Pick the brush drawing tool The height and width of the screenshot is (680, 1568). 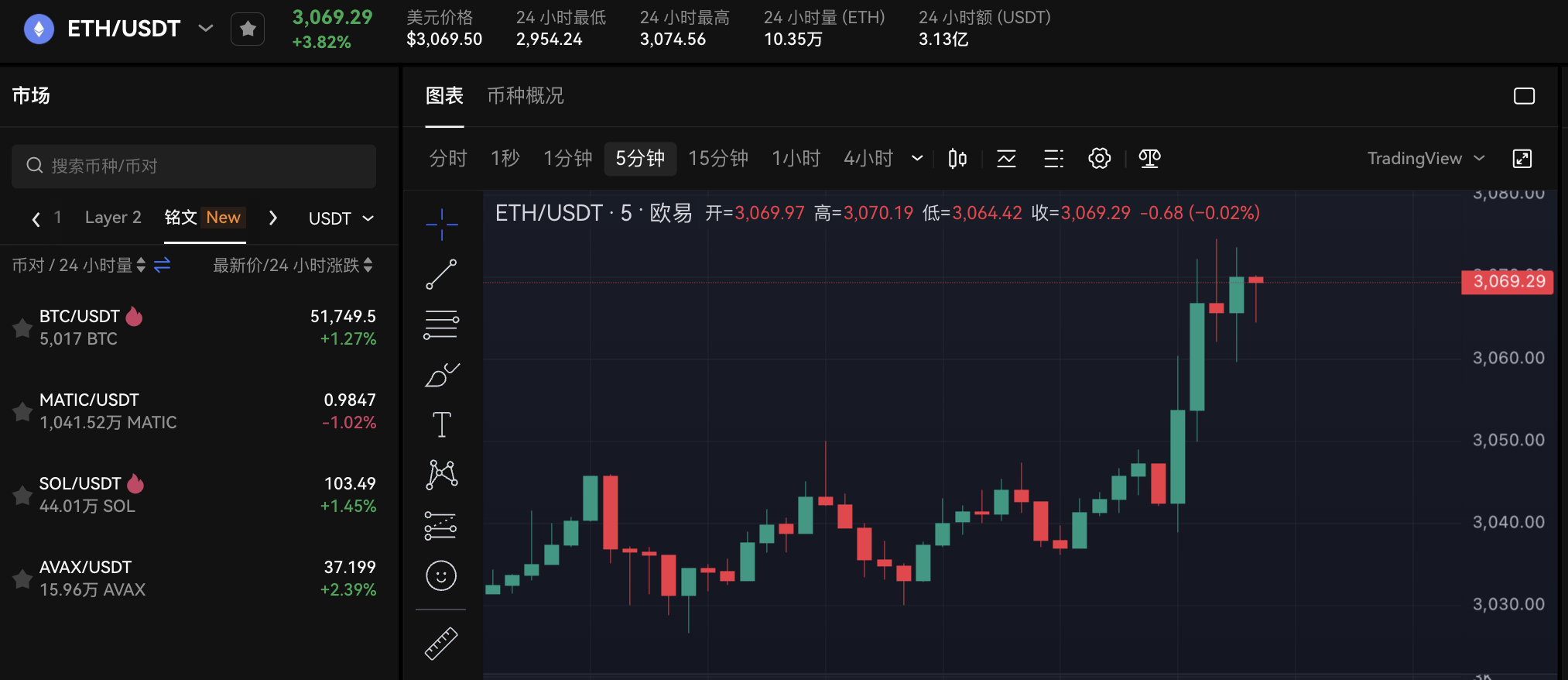[441, 376]
